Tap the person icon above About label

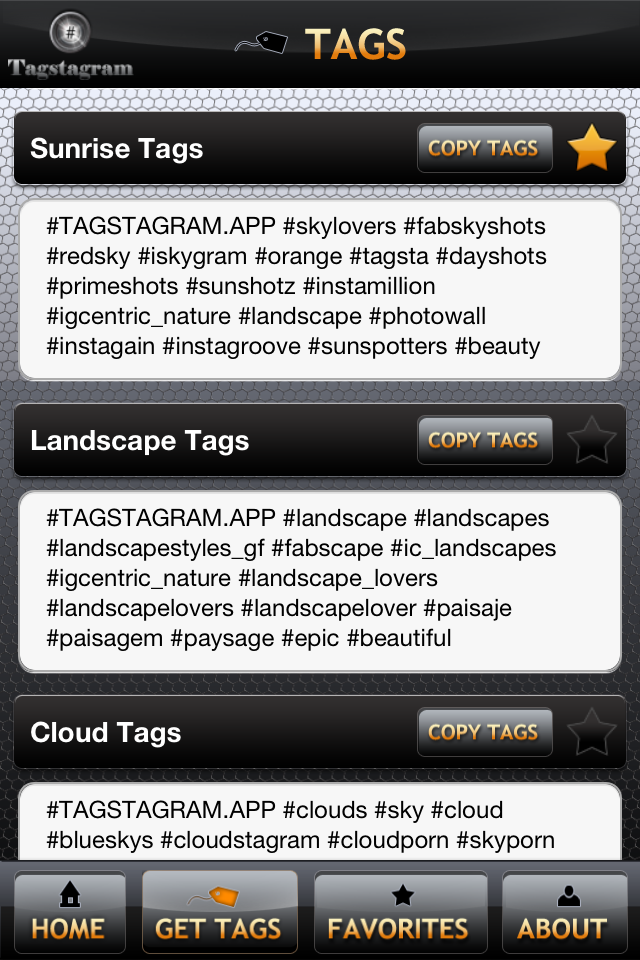pos(563,894)
